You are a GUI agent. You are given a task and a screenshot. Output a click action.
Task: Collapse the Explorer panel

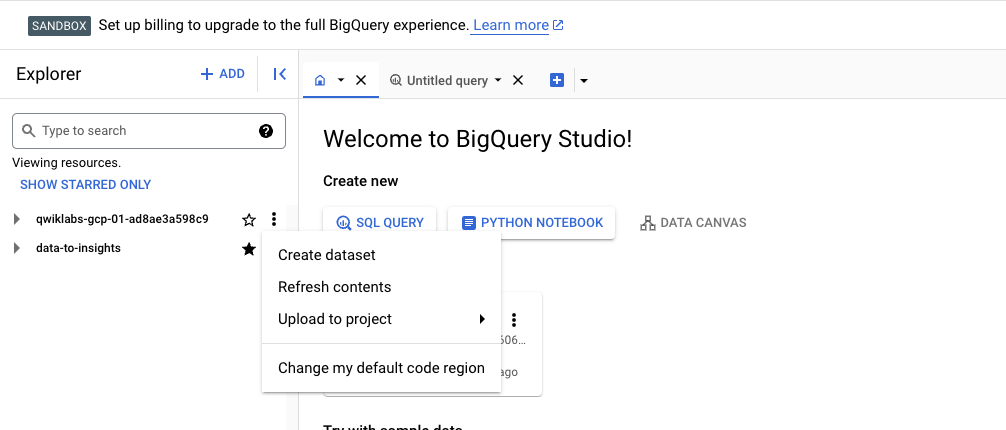coord(280,74)
